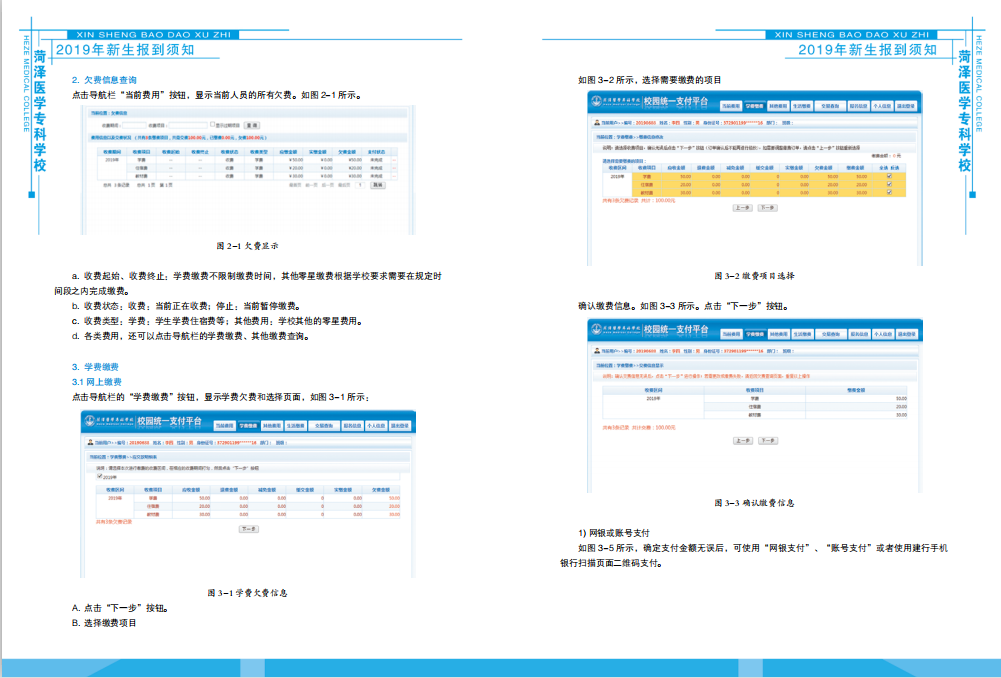Click subheading '3.1 网上缴费'

point(96,382)
